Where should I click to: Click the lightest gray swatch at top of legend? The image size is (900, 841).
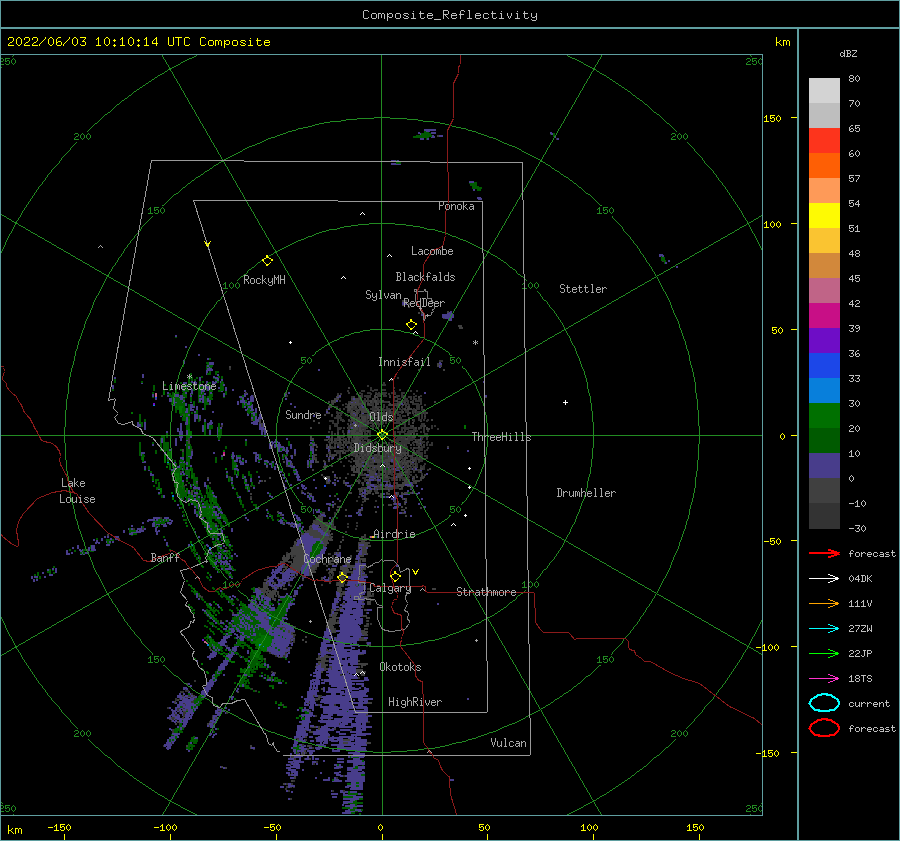point(824,91)
